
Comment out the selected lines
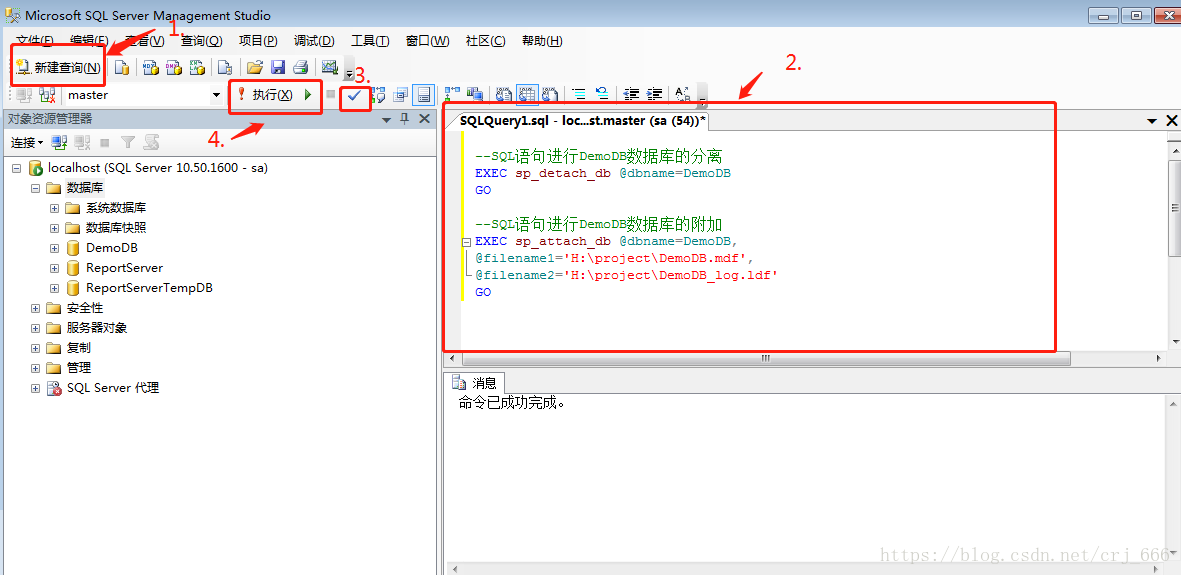[579, 95]
